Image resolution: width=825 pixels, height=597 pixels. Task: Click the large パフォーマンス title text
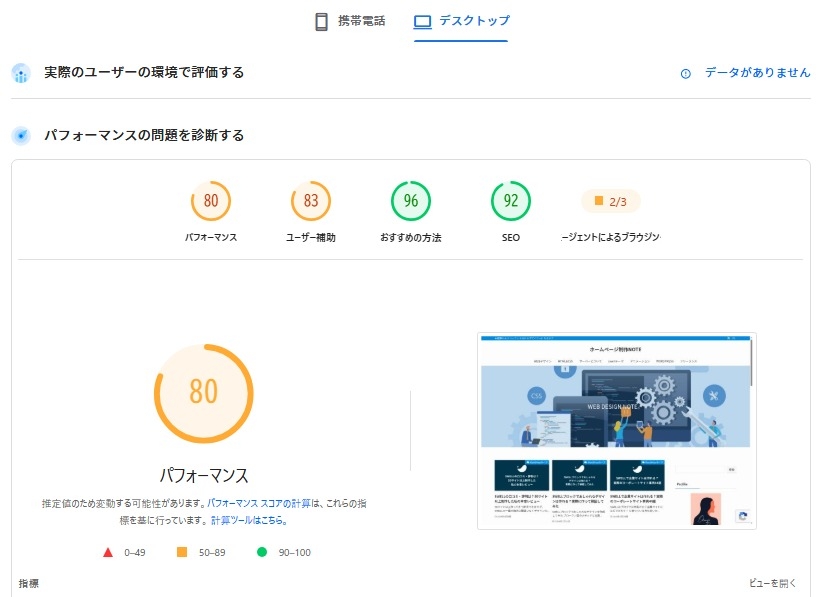(204, 475)
